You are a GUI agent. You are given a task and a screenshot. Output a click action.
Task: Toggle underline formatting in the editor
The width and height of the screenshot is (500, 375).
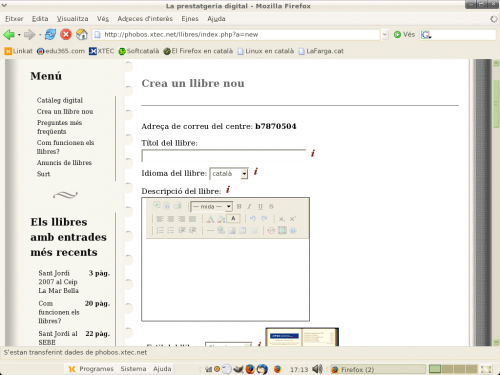pos(260,207)
